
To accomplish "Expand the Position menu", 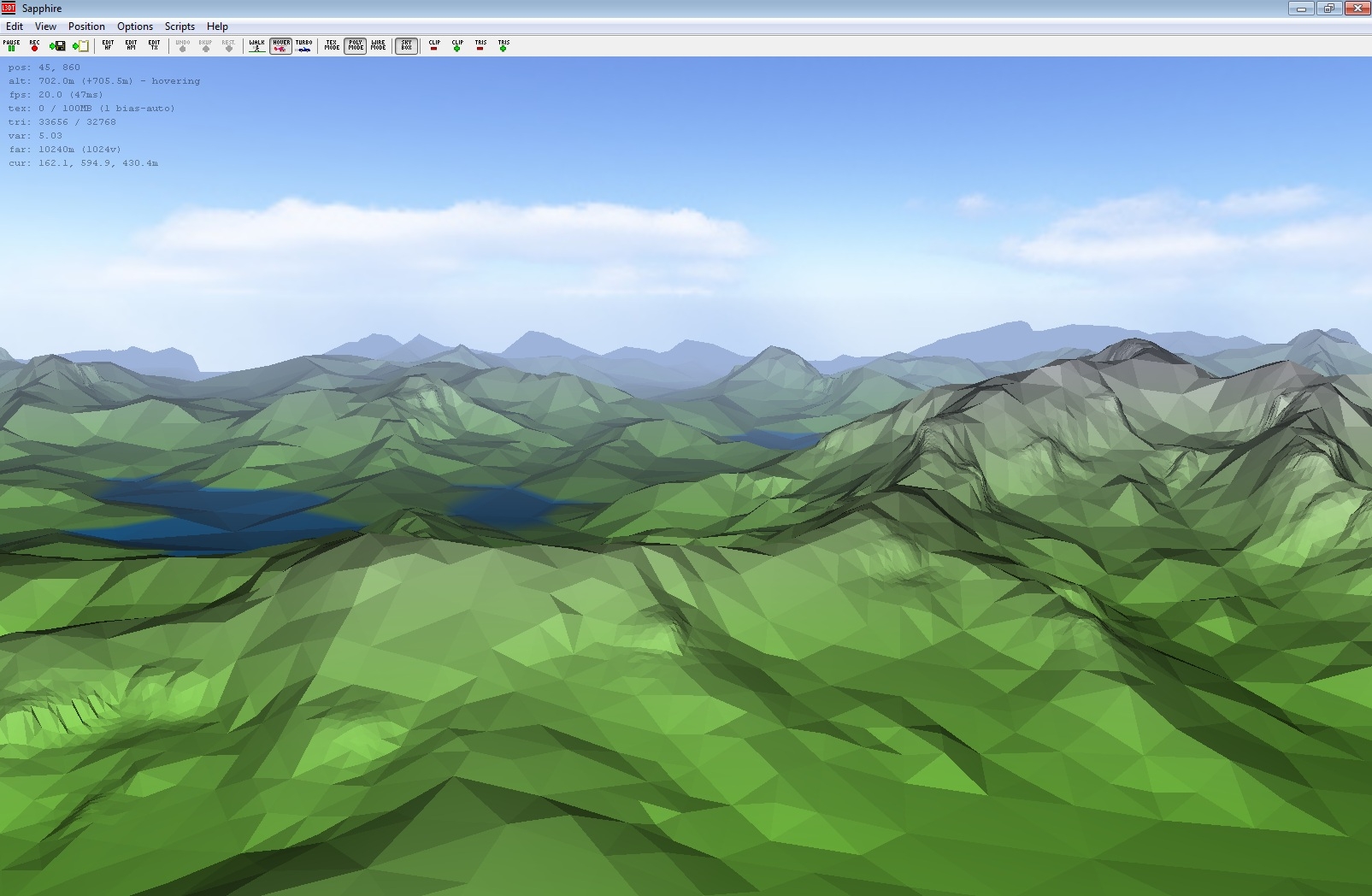I will tap(86, 27).
